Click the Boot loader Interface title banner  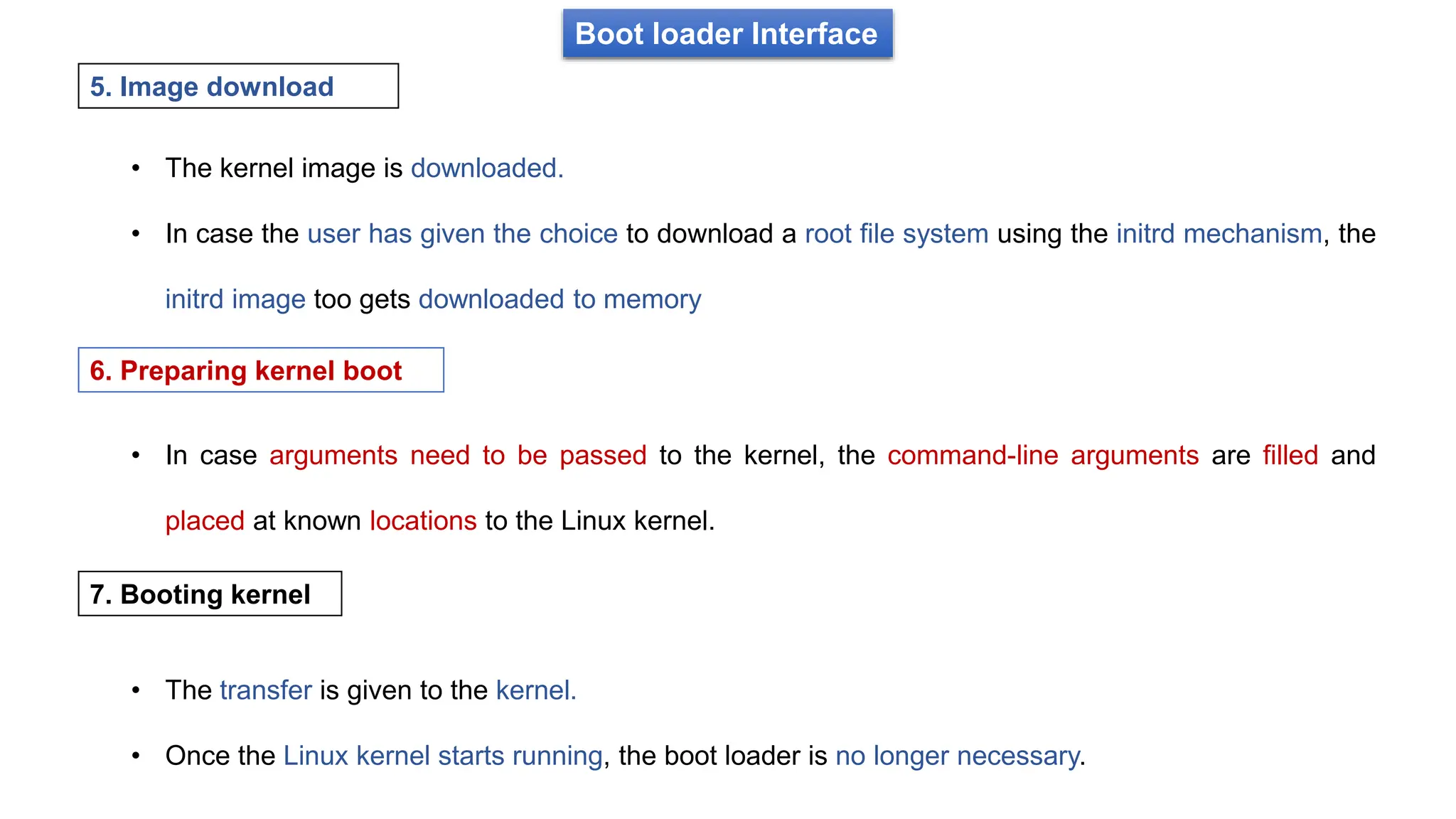pyautogui.click(x=727, y=33)
